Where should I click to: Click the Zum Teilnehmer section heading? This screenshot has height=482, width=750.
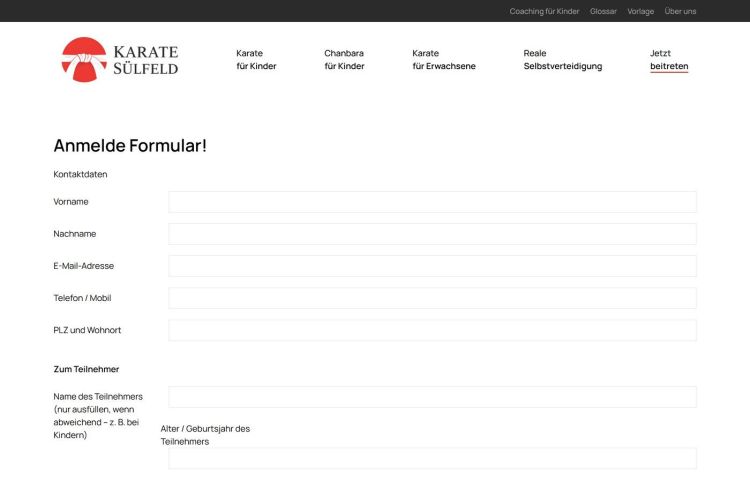point(86,369)
